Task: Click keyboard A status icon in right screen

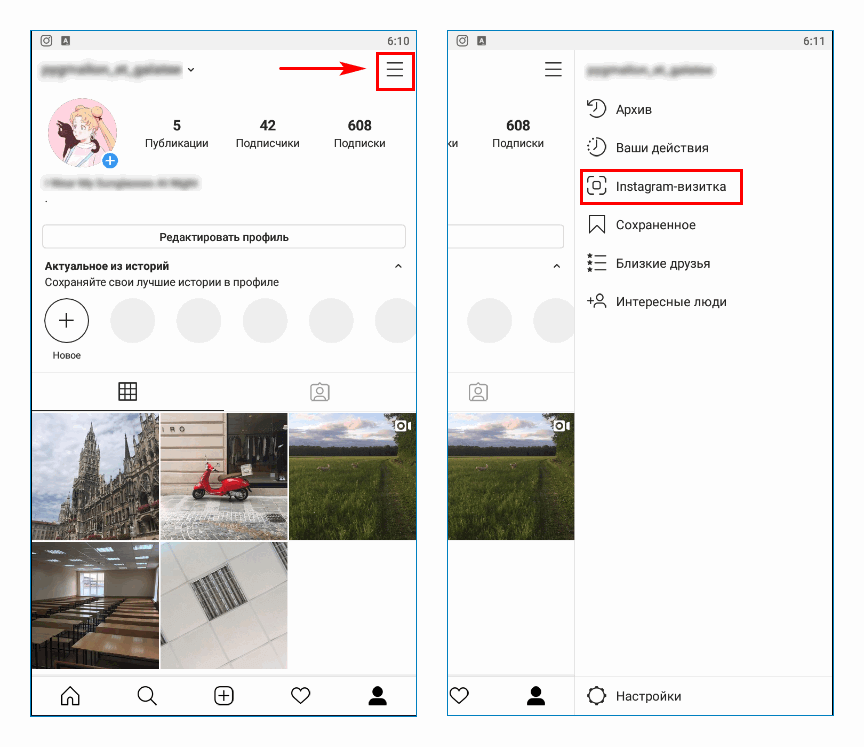Action: (x=482, y=41)
